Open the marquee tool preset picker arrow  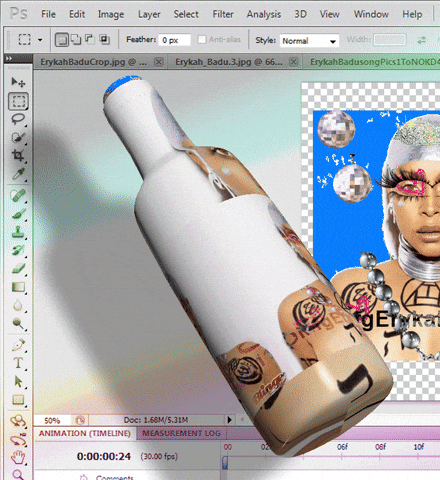click(40, 40)
